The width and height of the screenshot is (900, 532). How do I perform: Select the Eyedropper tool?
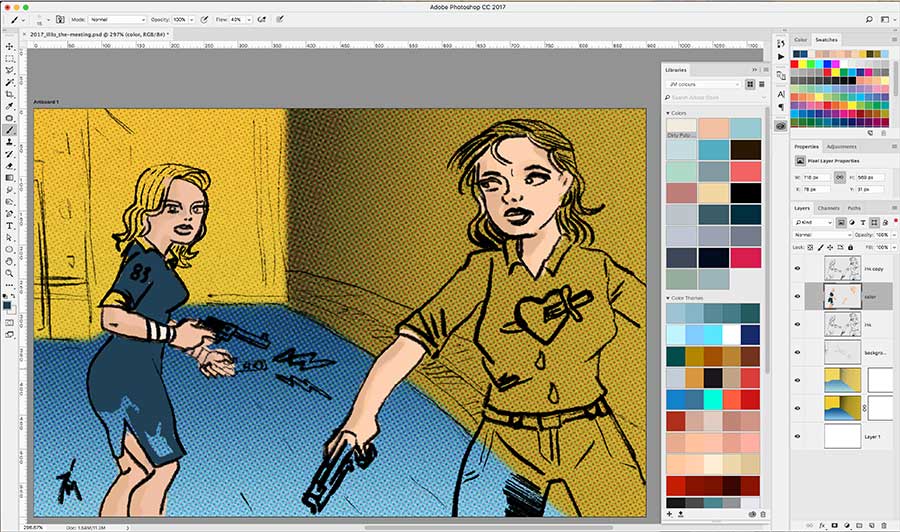tap(10, 106)
